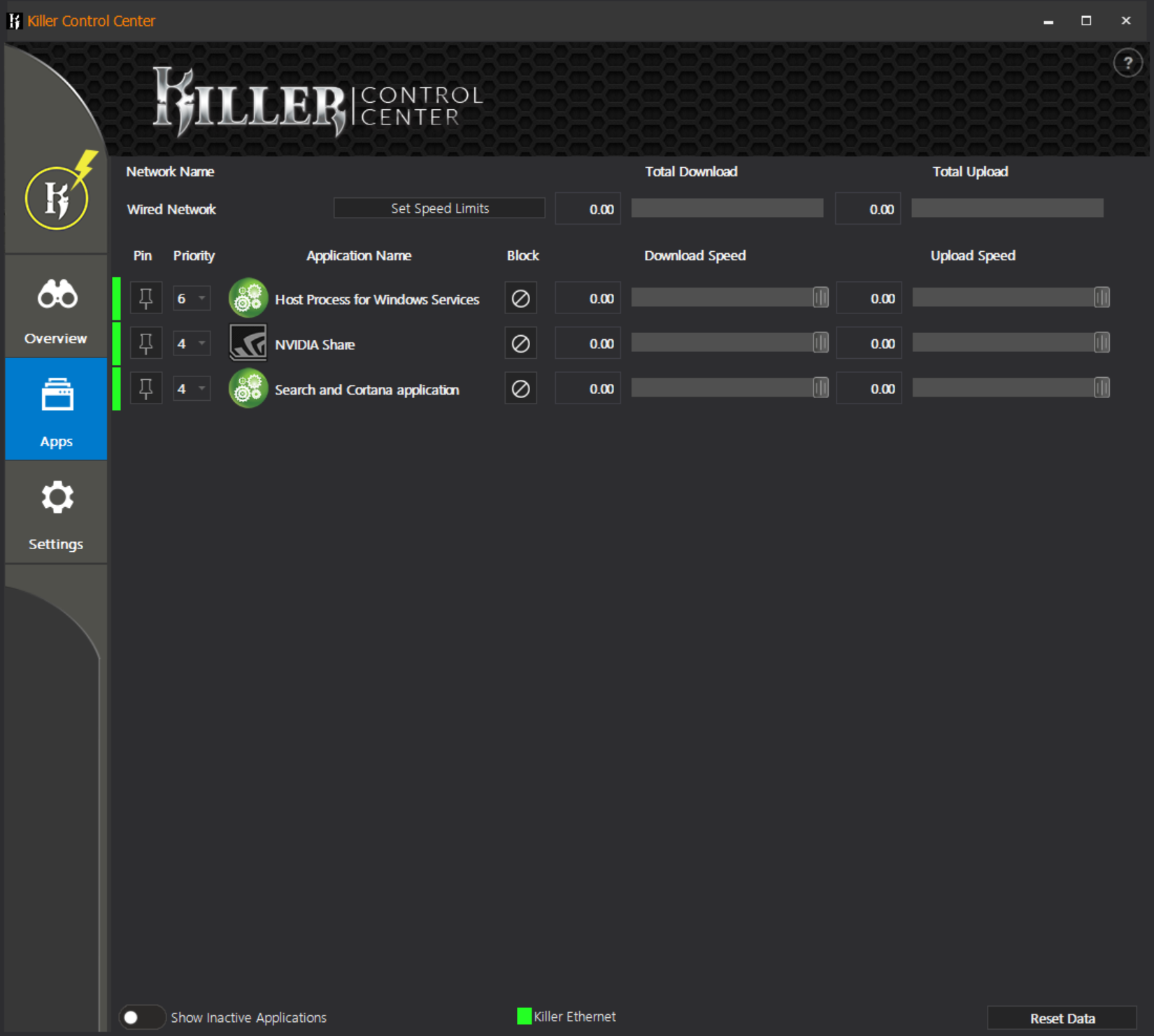Adjust NVIDIA Share download speed slider
The height and width of the screenshot is (1036, 1154).
[821, 342]
